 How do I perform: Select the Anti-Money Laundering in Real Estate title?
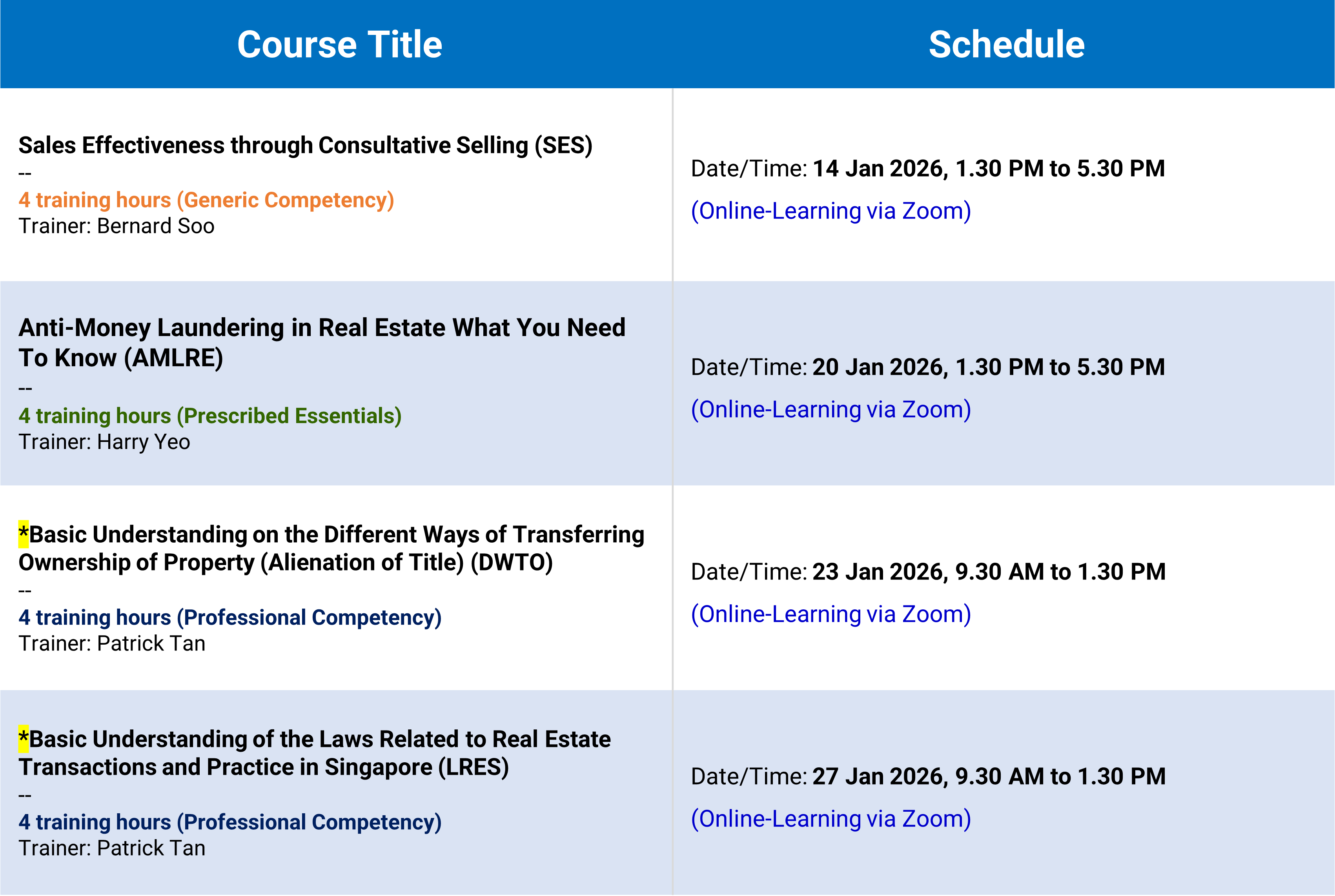pos(321,342)
